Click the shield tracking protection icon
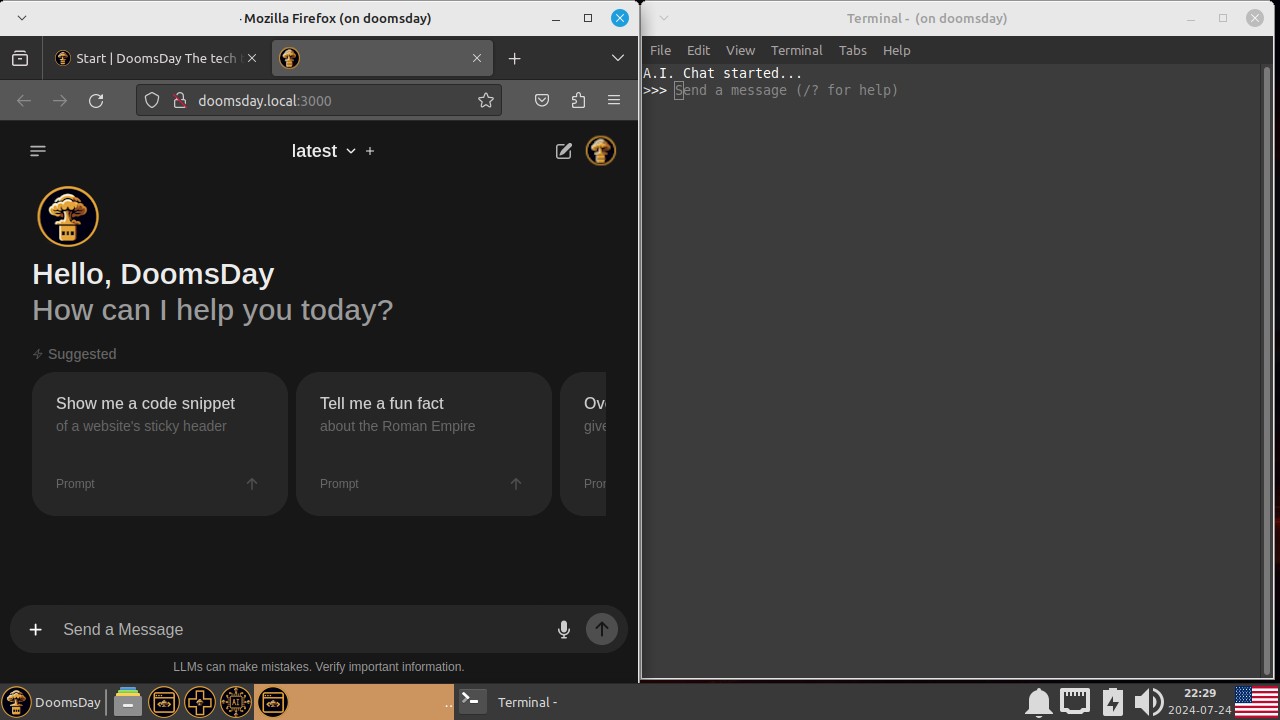The width and height of the screenshot is (1280, 720). click(152, 100)
